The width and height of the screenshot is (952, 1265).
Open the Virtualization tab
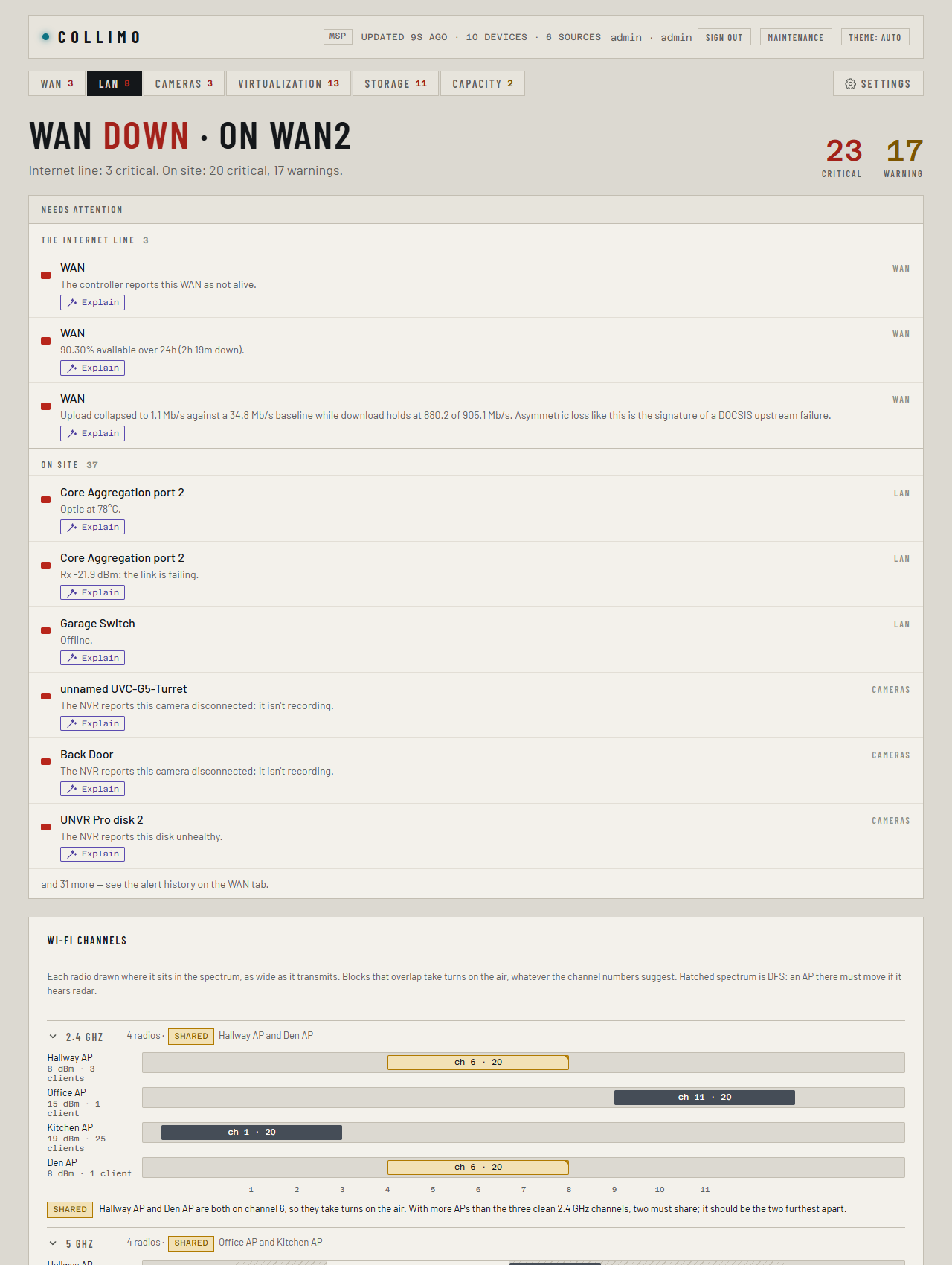click(289, 83)
